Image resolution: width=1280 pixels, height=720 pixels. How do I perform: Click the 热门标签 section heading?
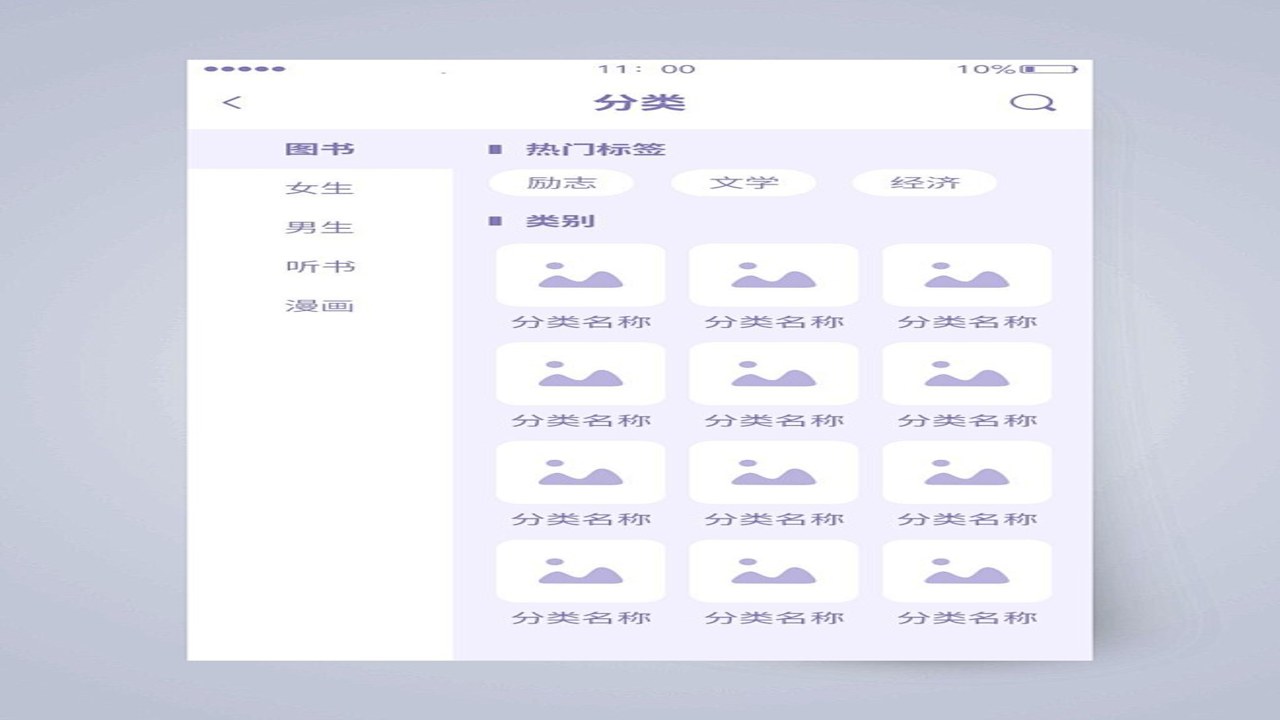(x=596, y=149)
